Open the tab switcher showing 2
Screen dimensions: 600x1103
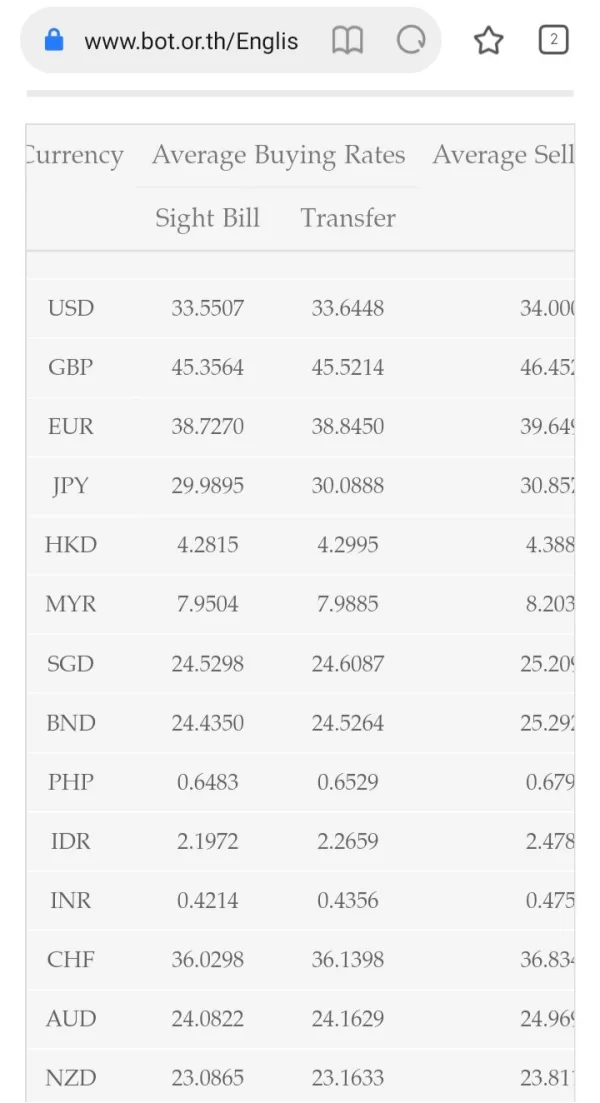[553, 40]
